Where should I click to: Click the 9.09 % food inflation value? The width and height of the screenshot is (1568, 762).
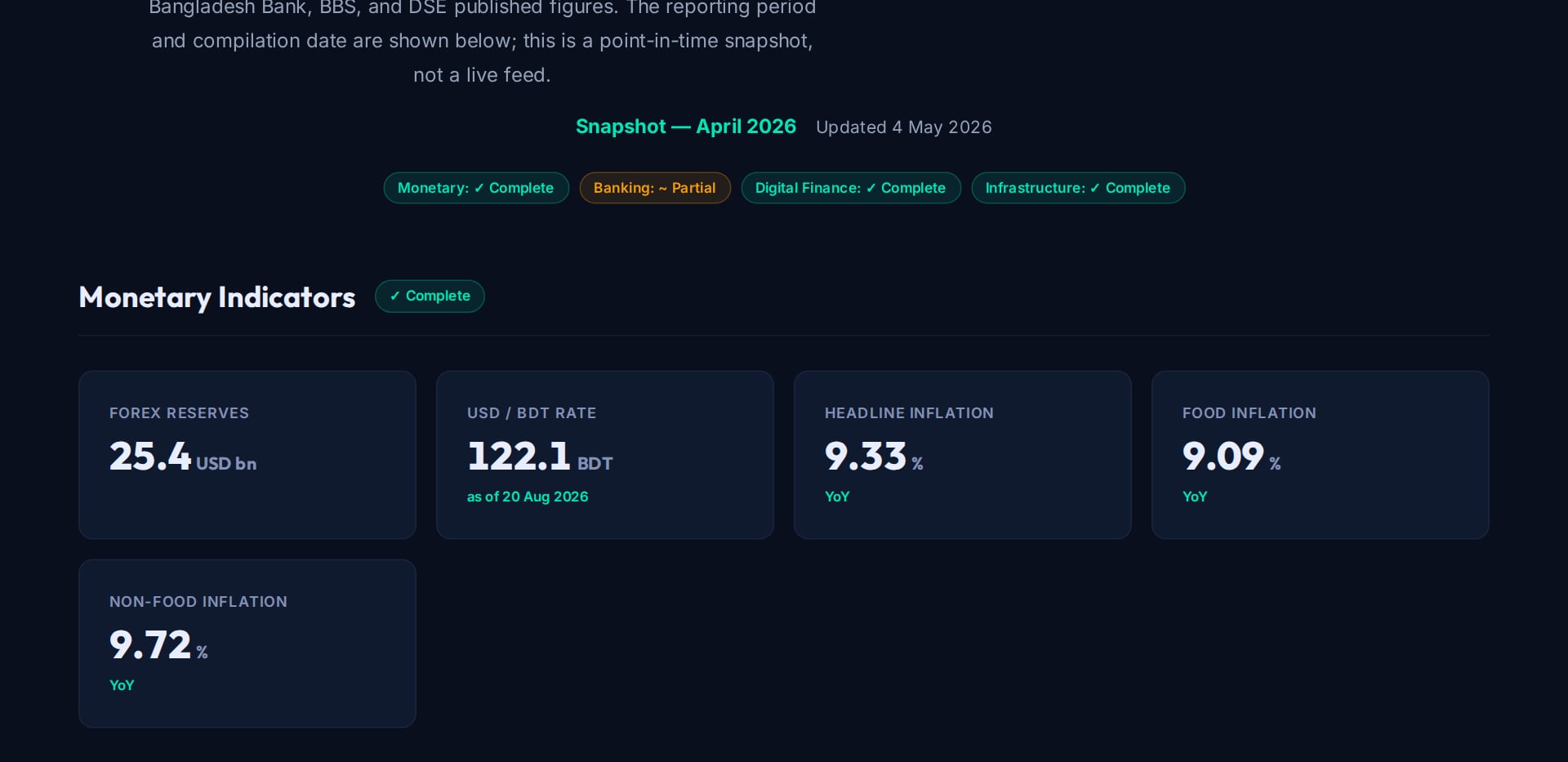click(1232, 457)
